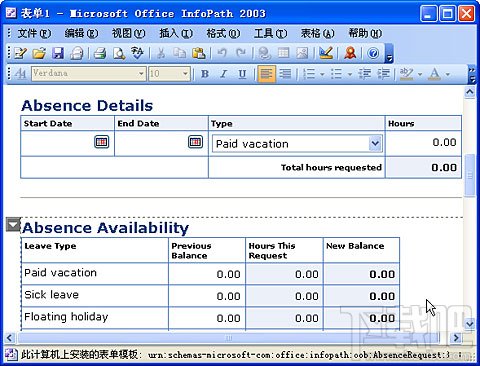The width and height of the screenshot is (480, 366).
Task: Click Floating holiday Previous Balance field
Action: point(207,318)
